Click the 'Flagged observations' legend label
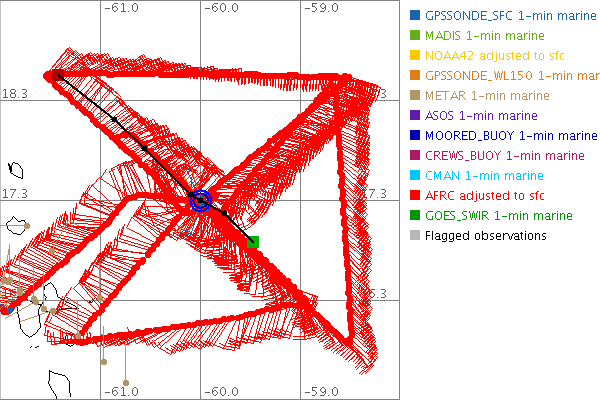The image size is (600, 400). (485, 236)
